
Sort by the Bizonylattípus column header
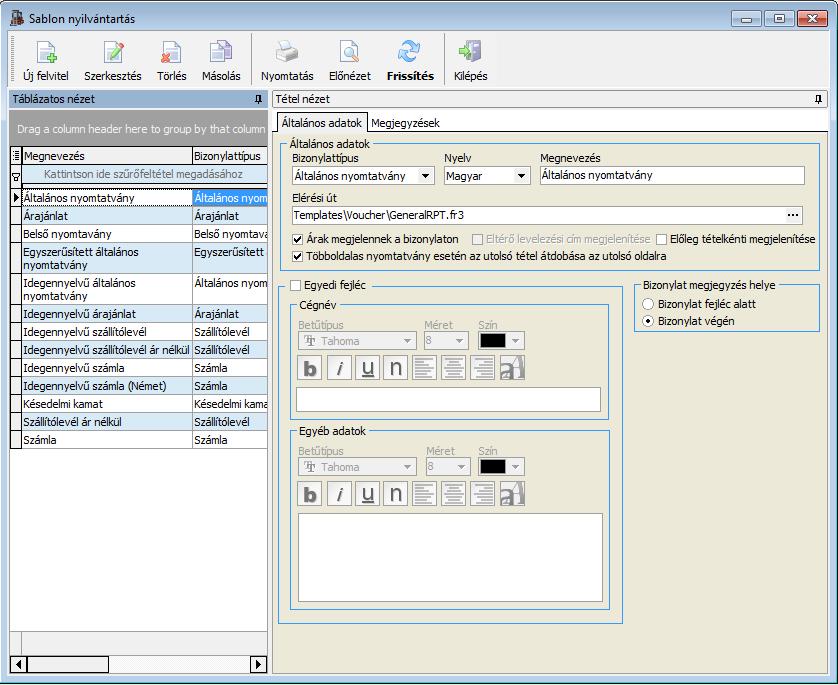(230, 156)
